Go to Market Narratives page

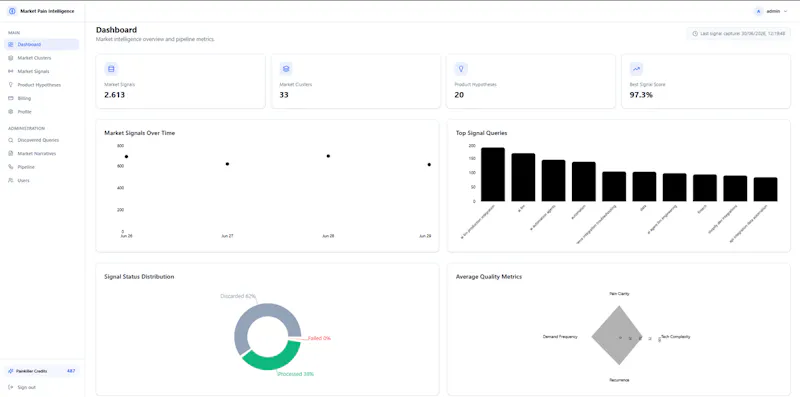pyautogui.click(x=41, y=153)
